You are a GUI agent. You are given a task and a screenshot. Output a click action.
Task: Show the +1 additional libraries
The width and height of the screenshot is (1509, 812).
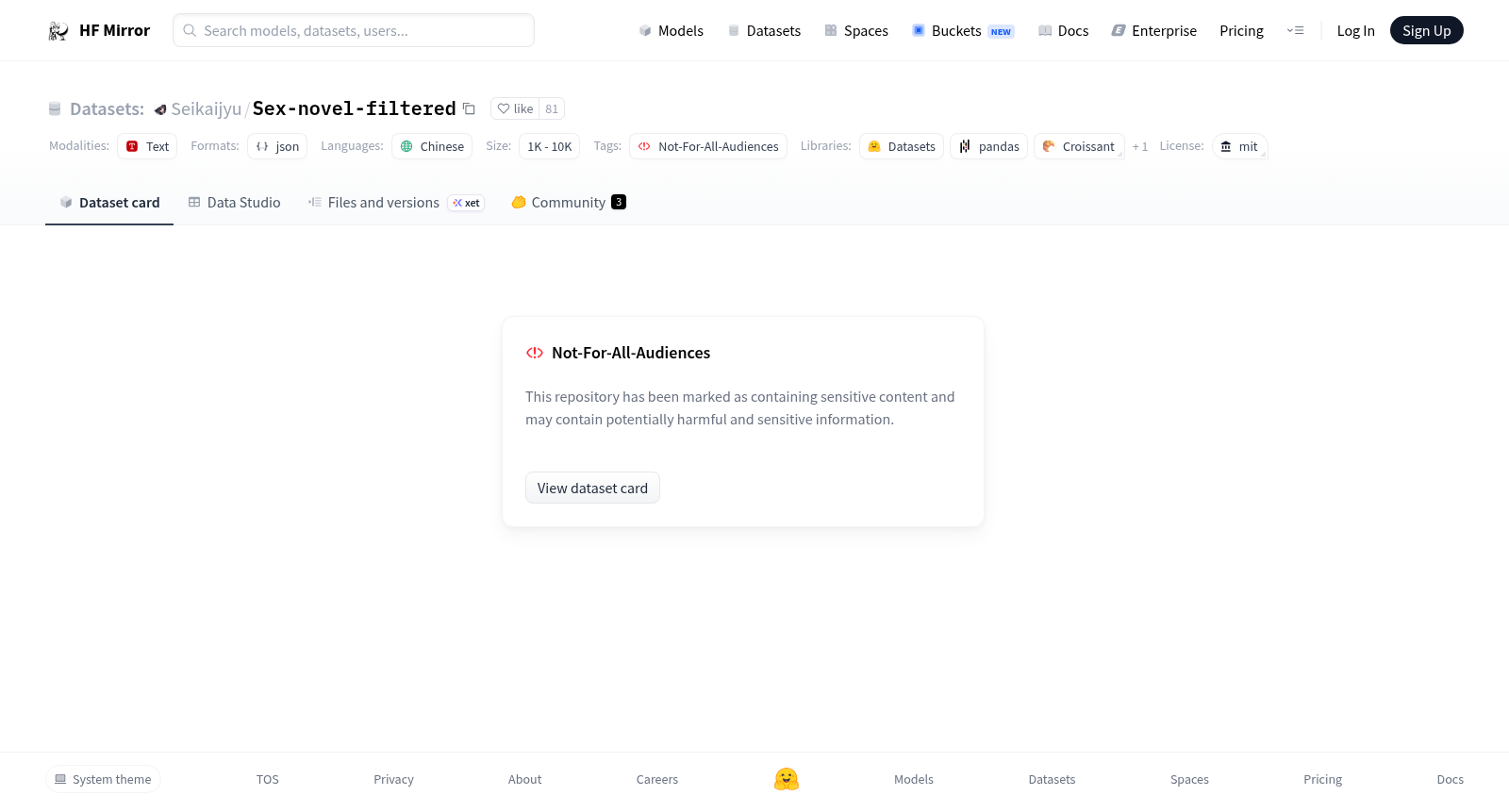[1140, 146]
